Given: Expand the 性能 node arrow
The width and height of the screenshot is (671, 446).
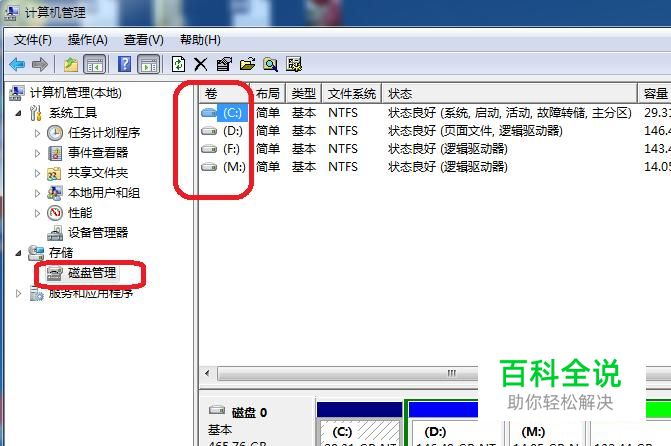Looking at the screenshot, I should point(37,213).
